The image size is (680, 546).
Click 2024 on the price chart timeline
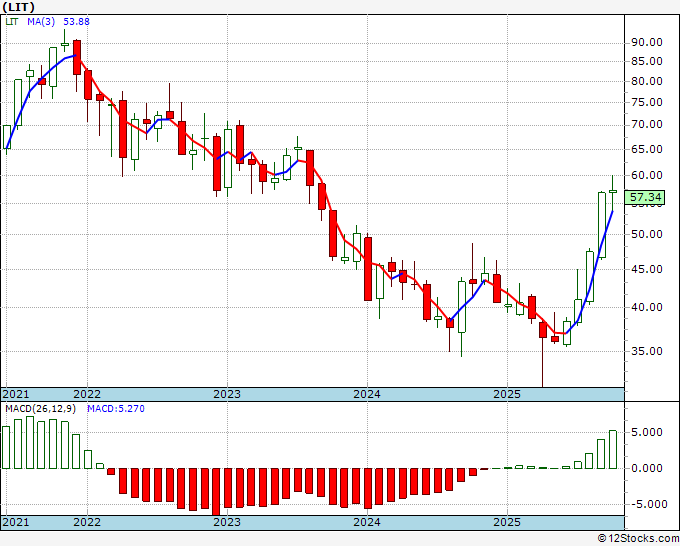[x=367, y=394]
